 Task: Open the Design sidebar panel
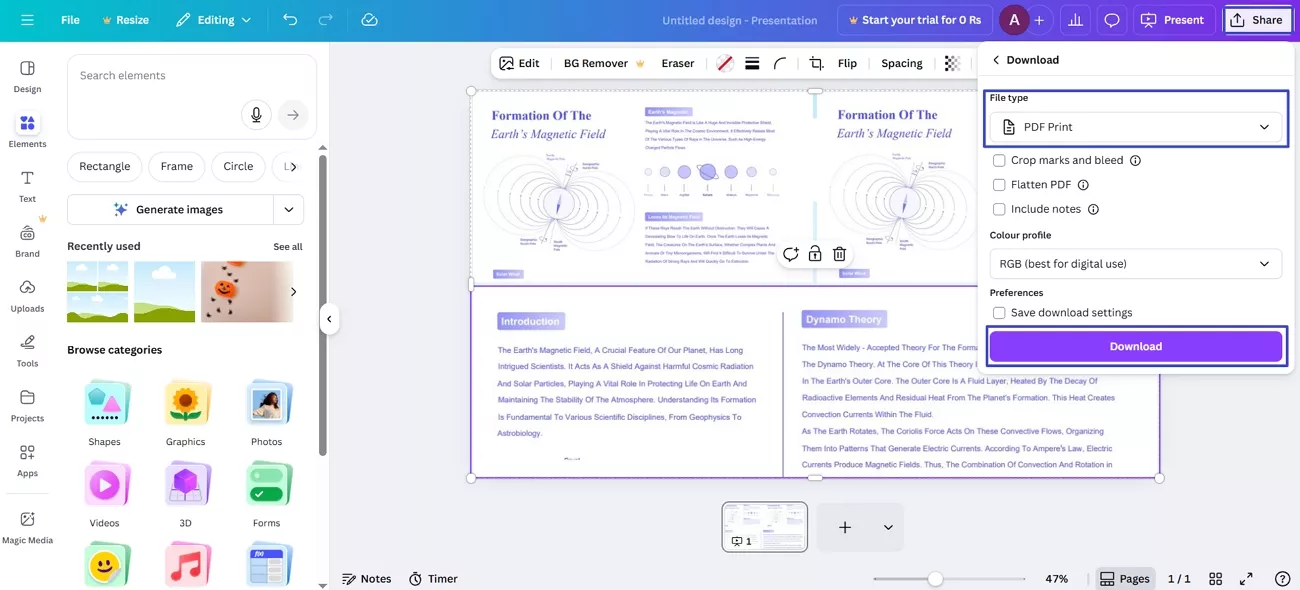point(27,76)
